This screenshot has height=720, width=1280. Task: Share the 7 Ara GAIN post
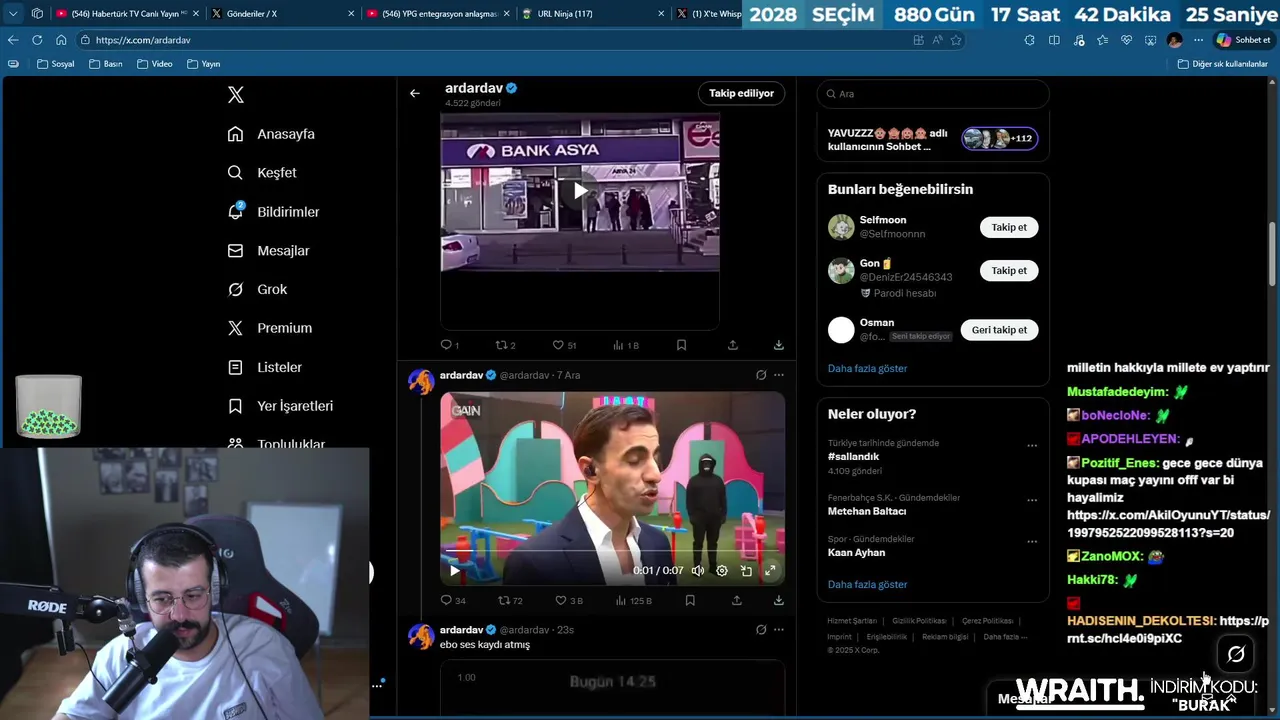click(737, 601)
